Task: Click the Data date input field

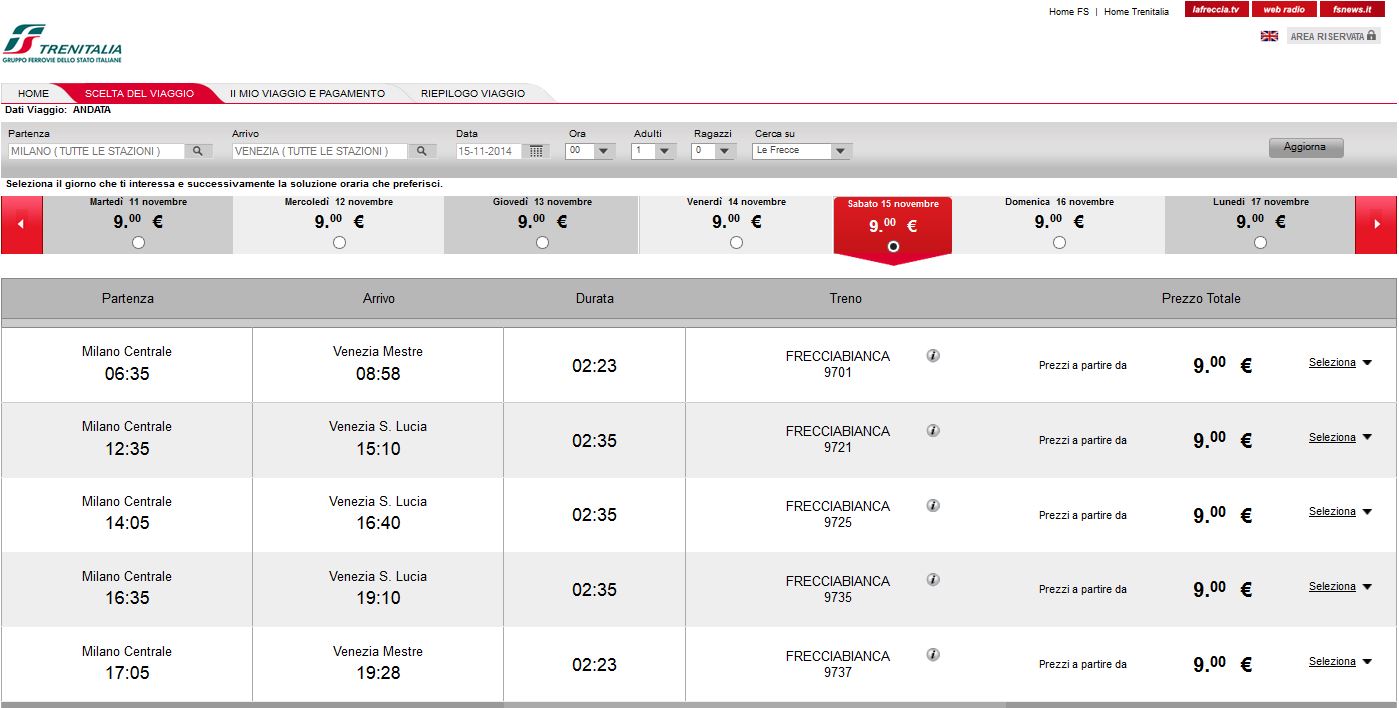Action: click(490, 151)
